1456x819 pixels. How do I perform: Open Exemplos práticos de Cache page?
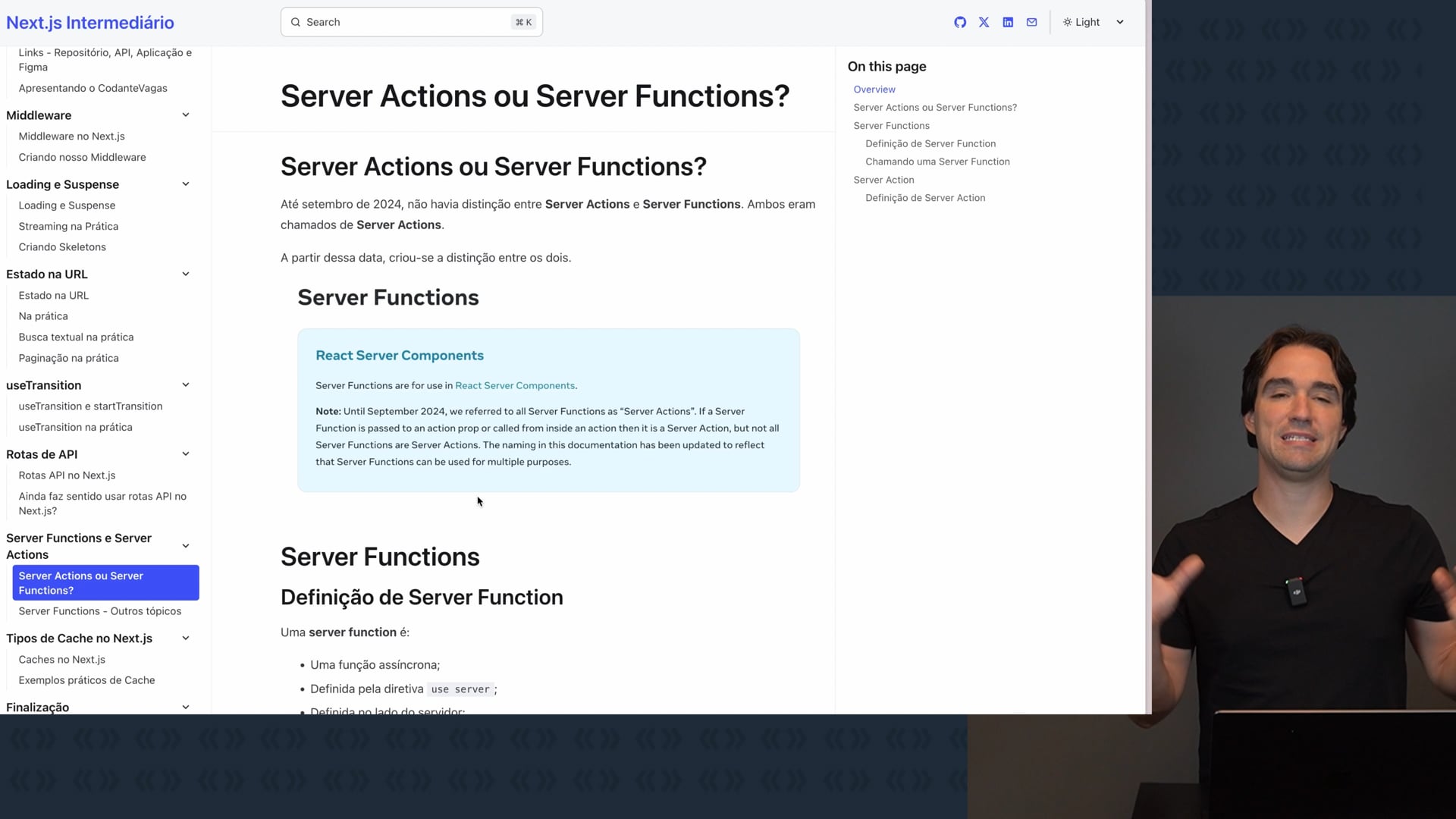(x=86, y=680)
